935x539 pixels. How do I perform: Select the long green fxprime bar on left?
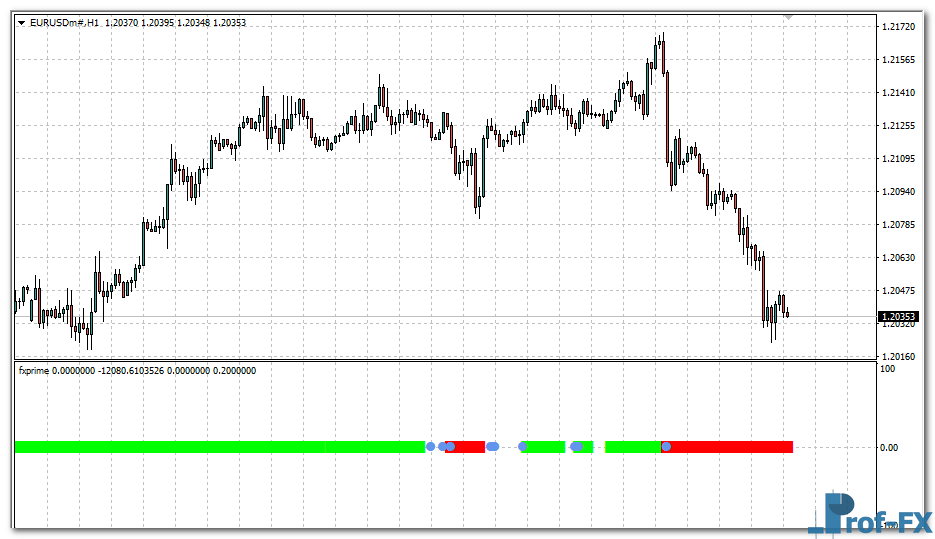[x=220, y=446]
